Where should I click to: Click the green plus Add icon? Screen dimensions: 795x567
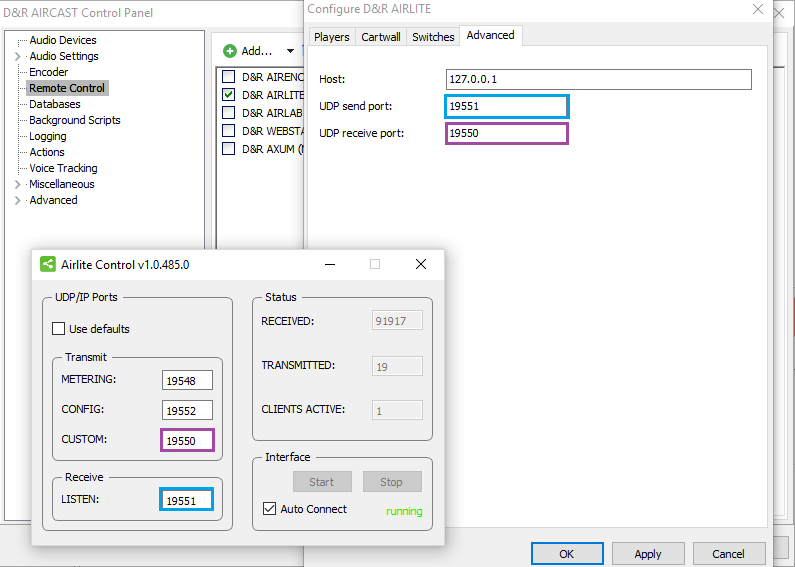click(229, 51)
